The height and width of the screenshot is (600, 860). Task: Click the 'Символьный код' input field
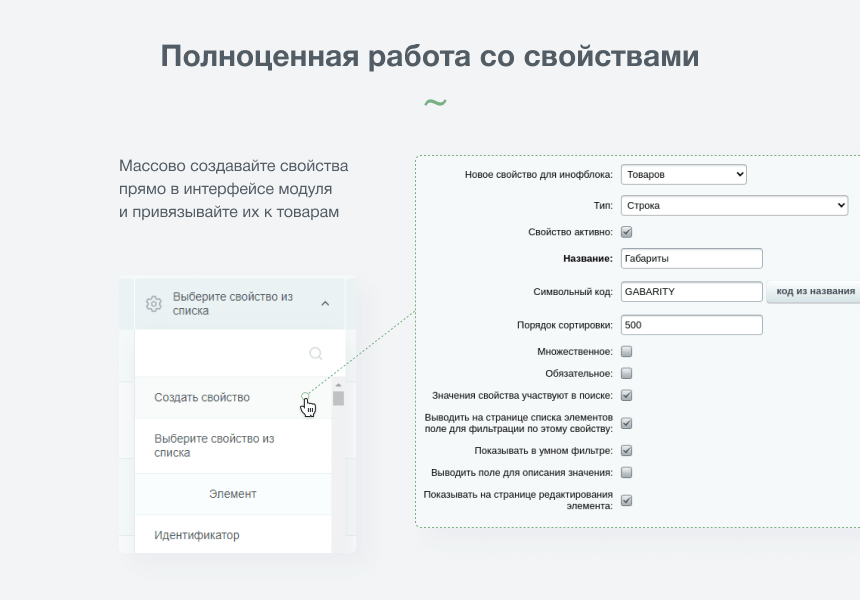[691, 291]
